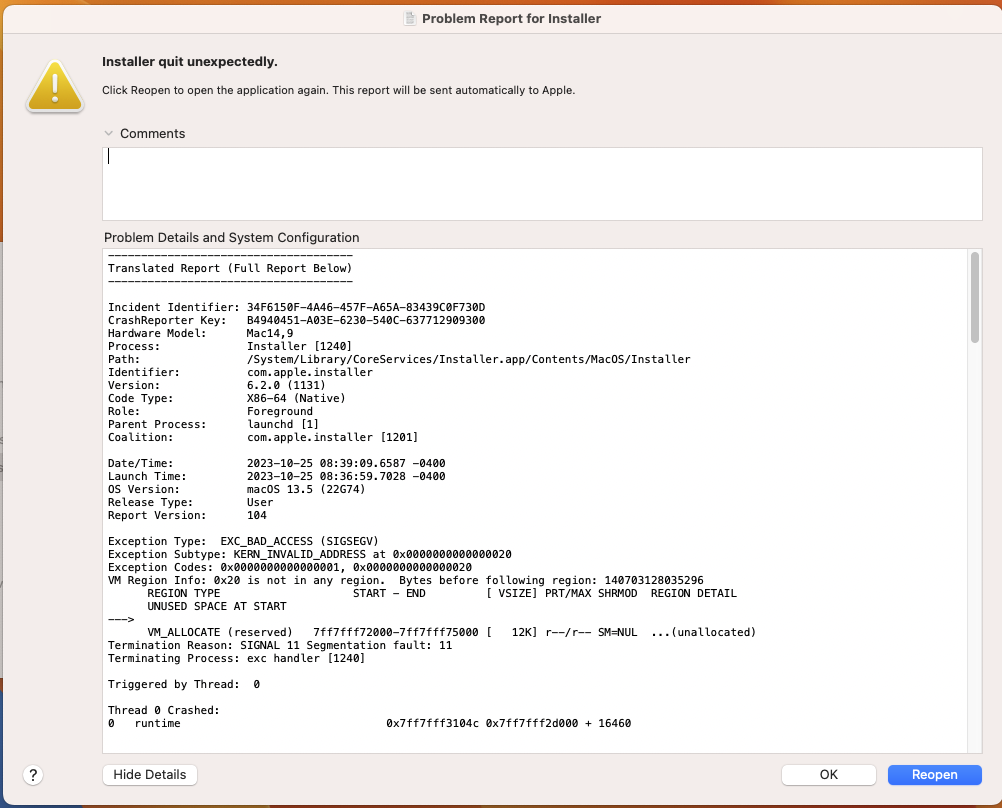Image resolution: width=1002 pixels, height=808 pixels.
Task: Click the VM Region Info line
Action: click(406, 580)
